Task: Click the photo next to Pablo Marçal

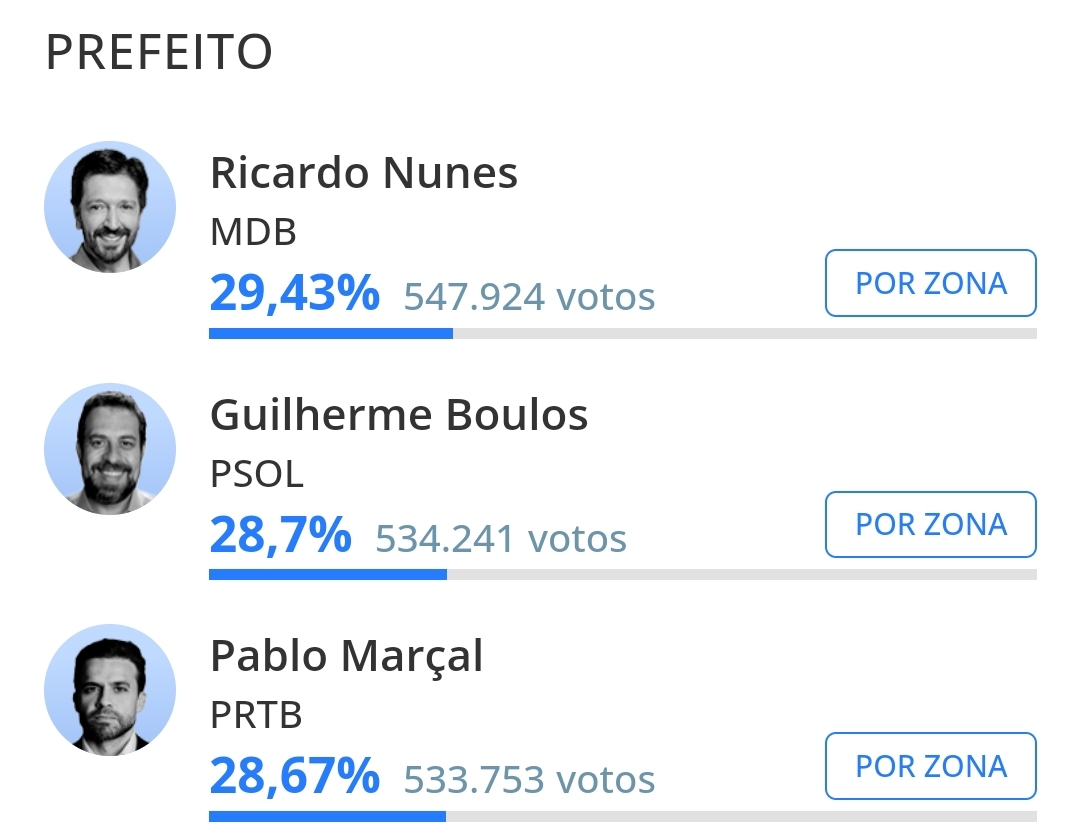Action: coord(110,690)
